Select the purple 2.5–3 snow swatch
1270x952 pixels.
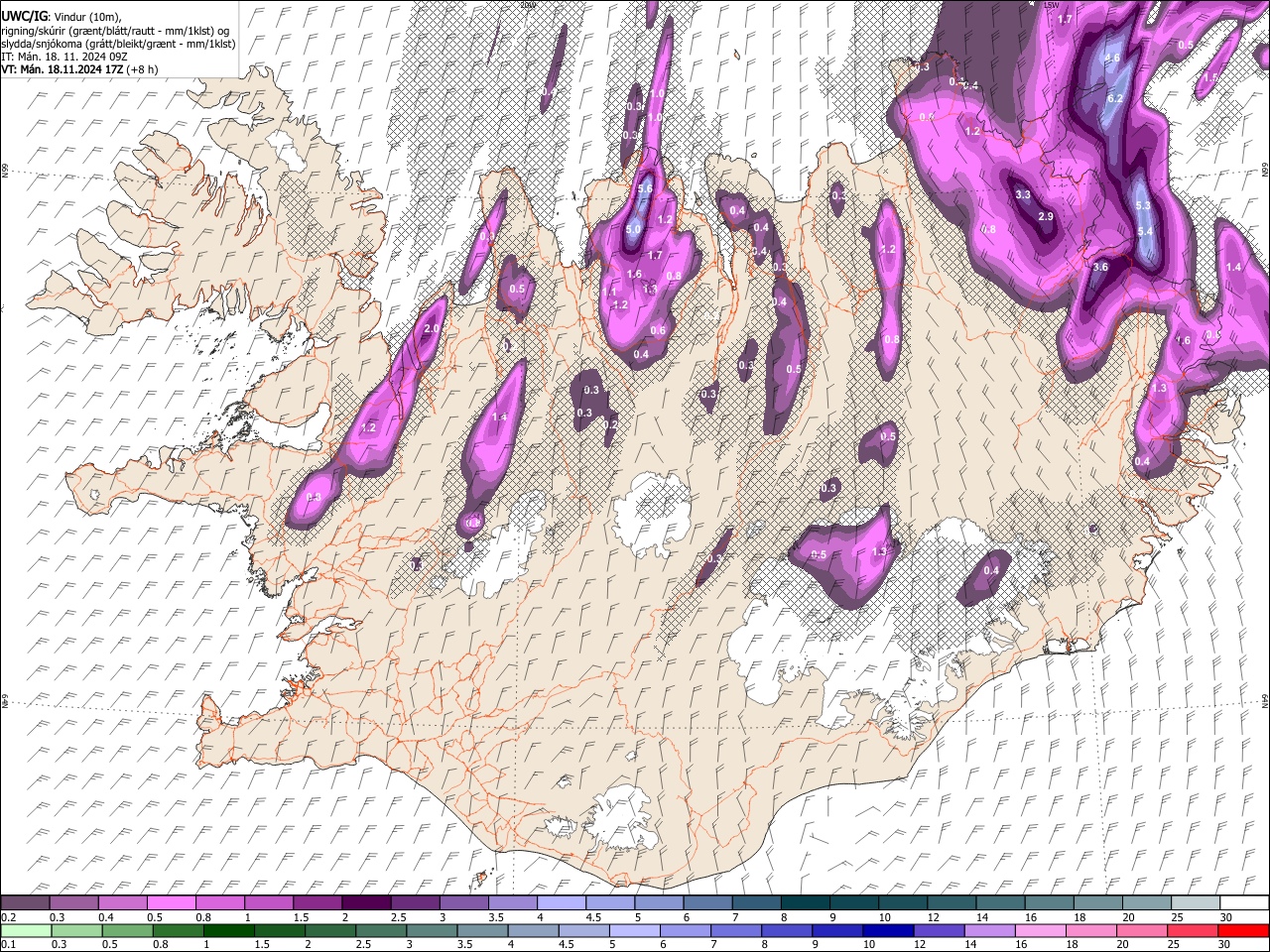click(416, 903)
